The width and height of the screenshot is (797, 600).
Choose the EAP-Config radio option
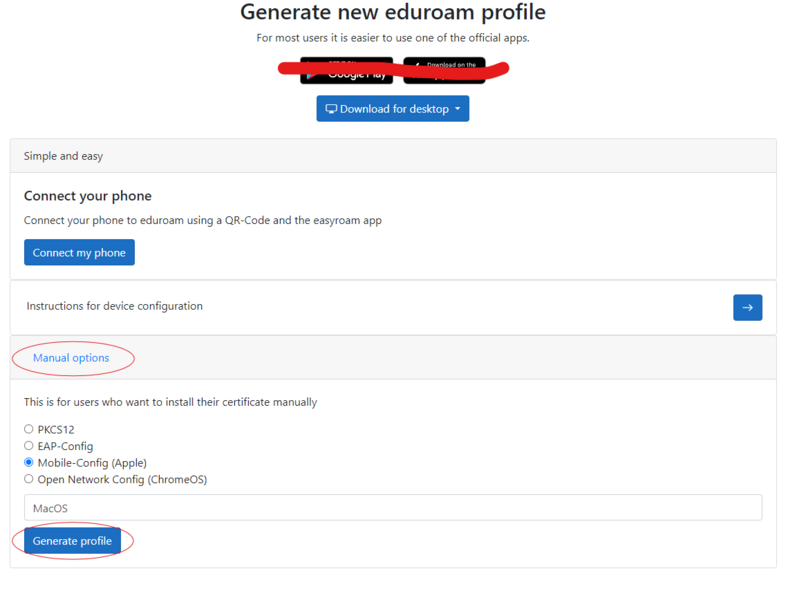pos(29,446)
